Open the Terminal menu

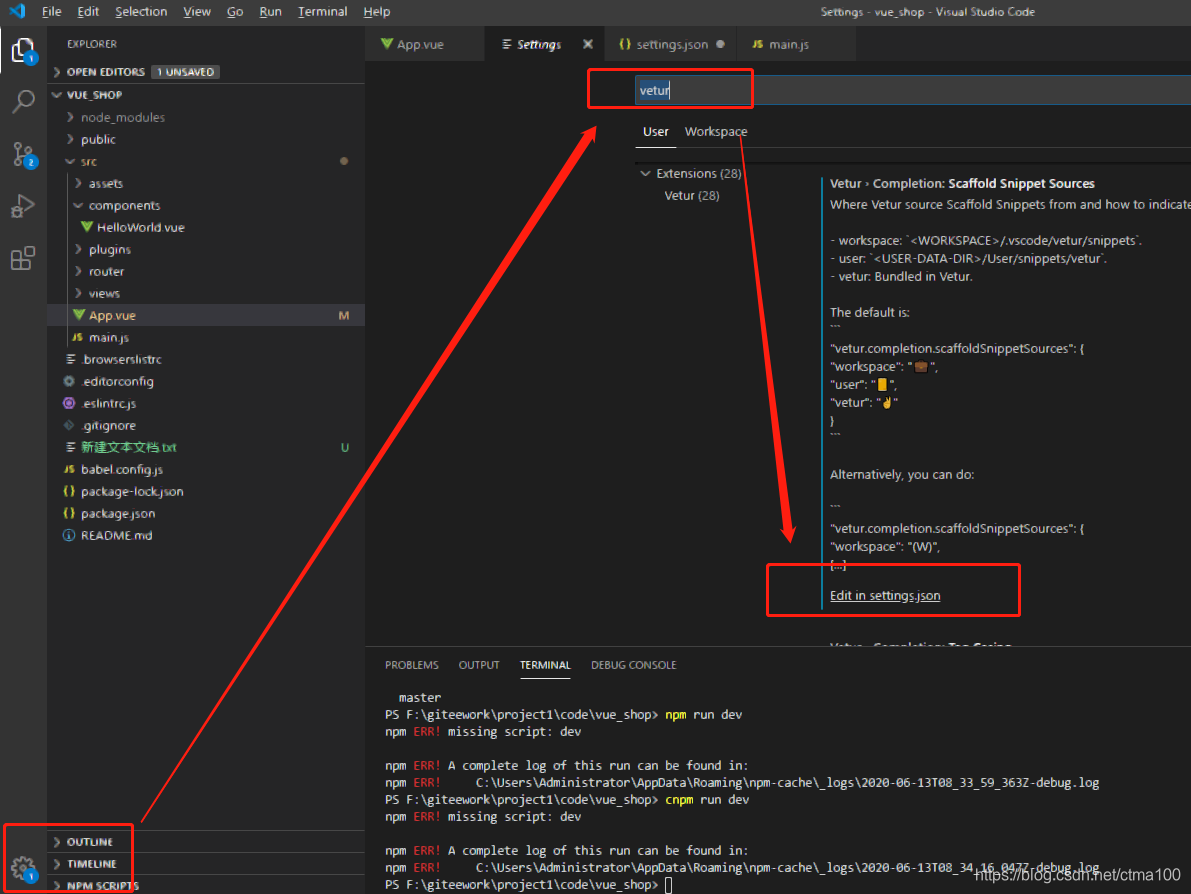[322, 11]
